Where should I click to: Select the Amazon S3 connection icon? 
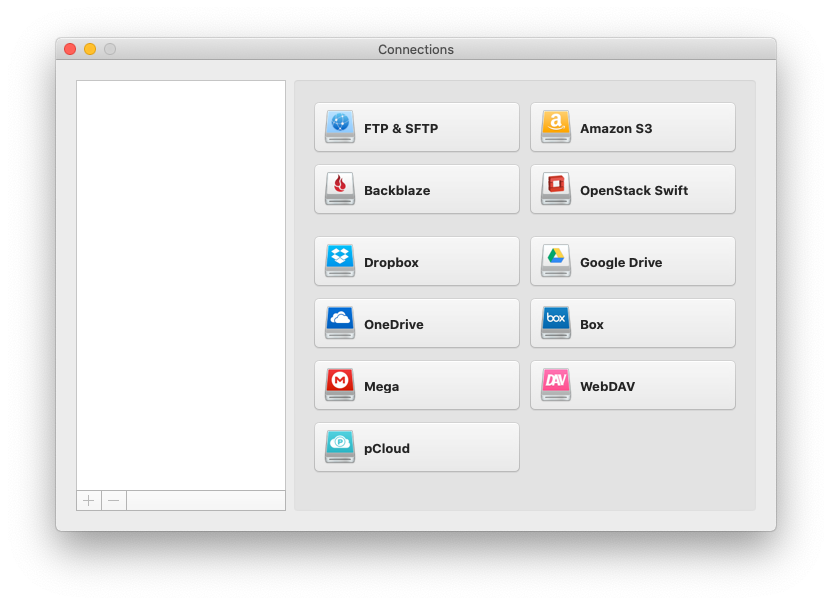(556, 127)
